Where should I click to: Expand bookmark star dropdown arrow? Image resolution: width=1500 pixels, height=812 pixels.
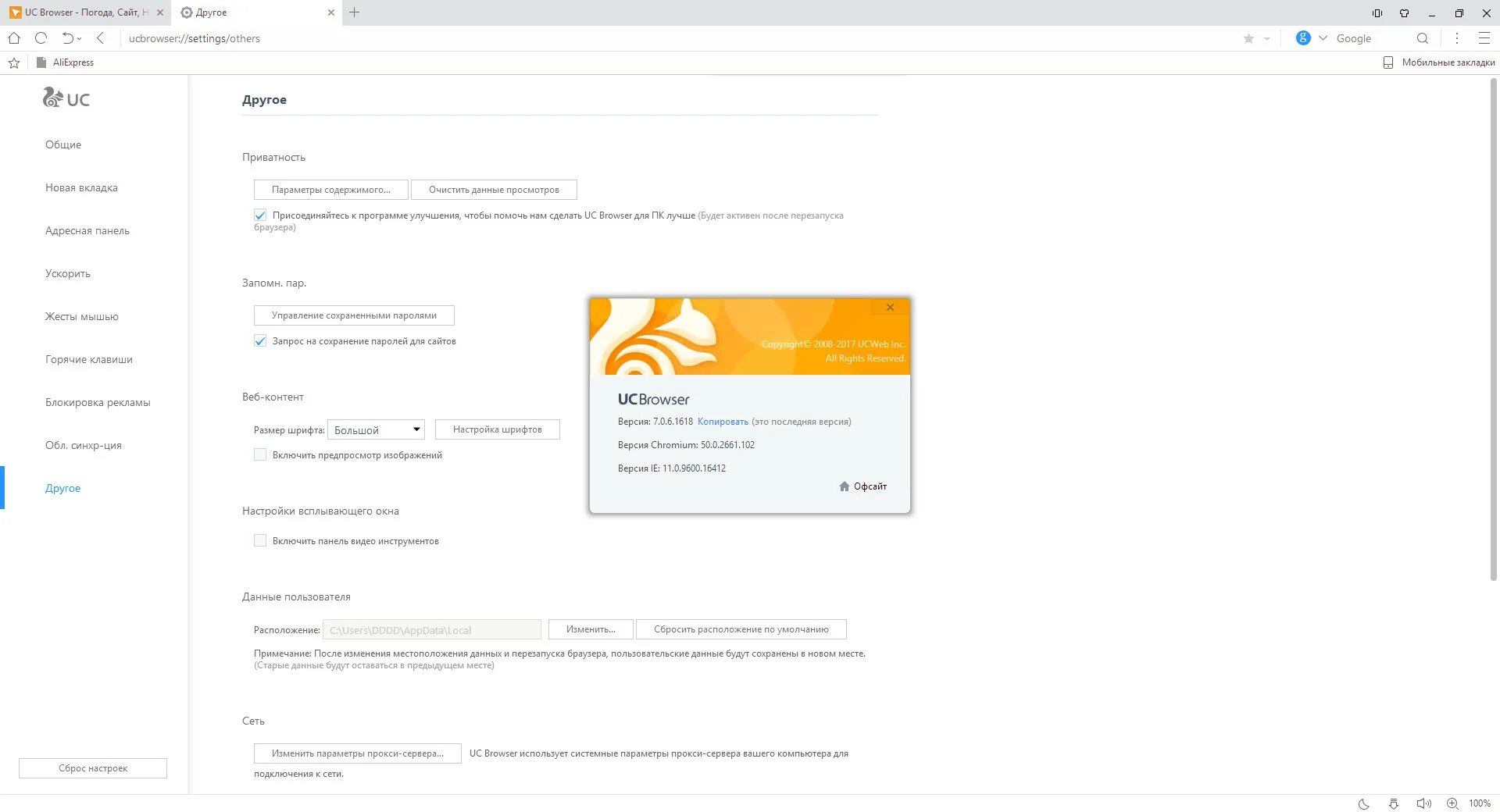click(1266, 39)
